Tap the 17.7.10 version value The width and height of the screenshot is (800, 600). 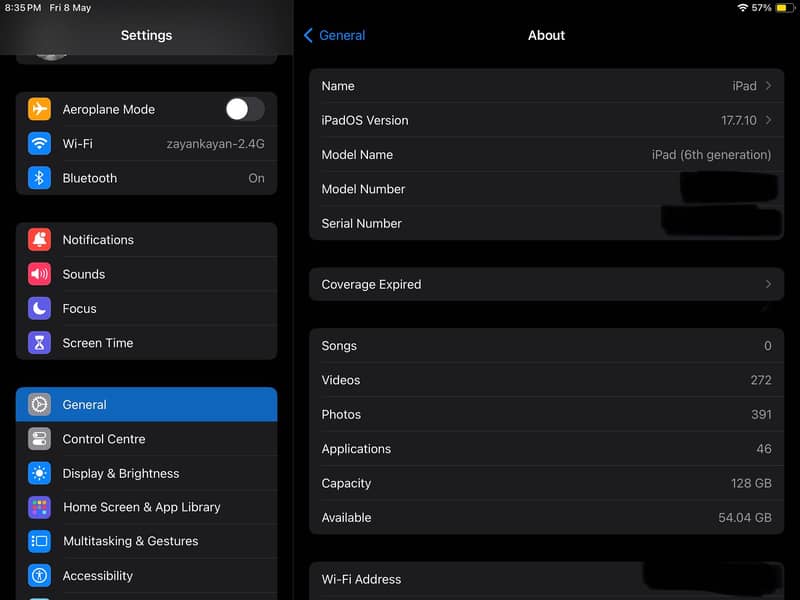739,120
